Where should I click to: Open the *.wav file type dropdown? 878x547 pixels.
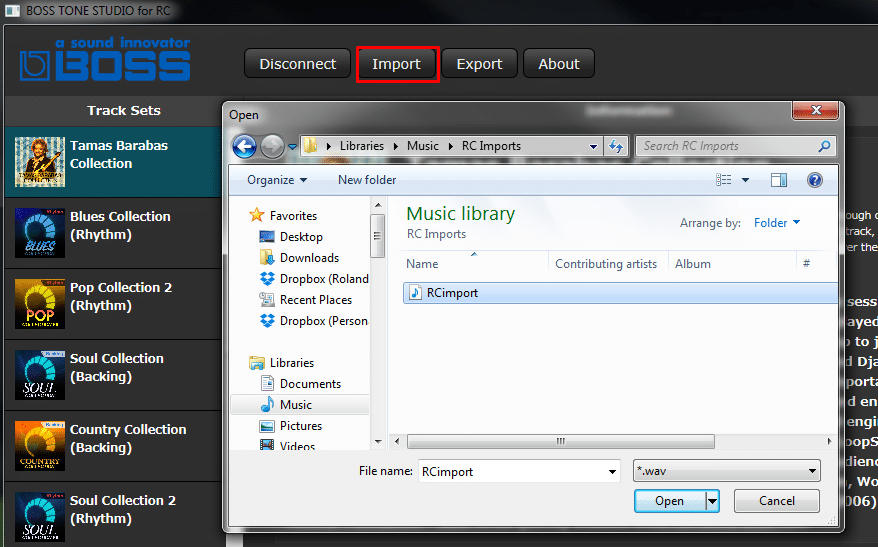point(727,471)
